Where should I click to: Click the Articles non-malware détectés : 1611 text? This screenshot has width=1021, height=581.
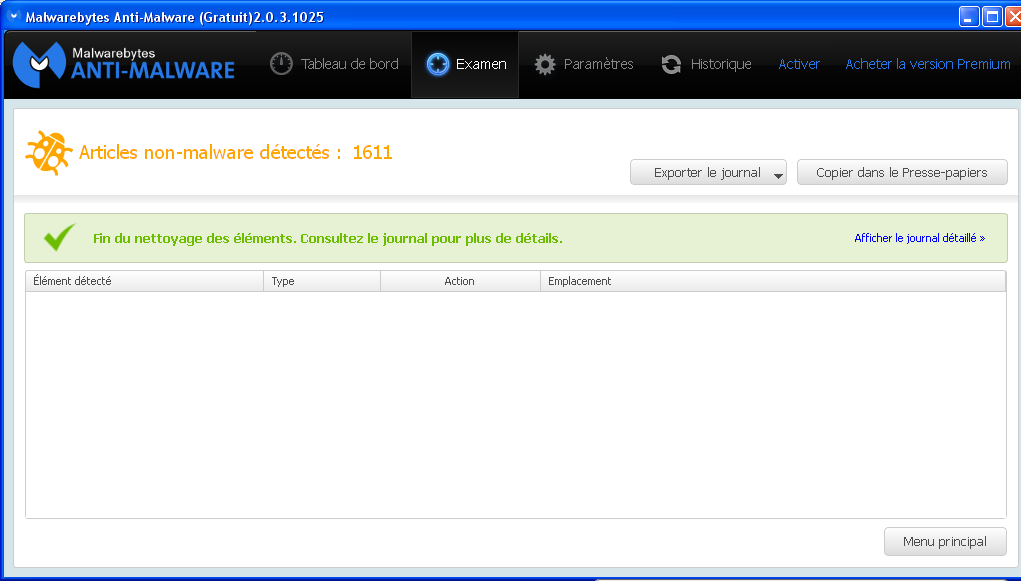[235, 153]
